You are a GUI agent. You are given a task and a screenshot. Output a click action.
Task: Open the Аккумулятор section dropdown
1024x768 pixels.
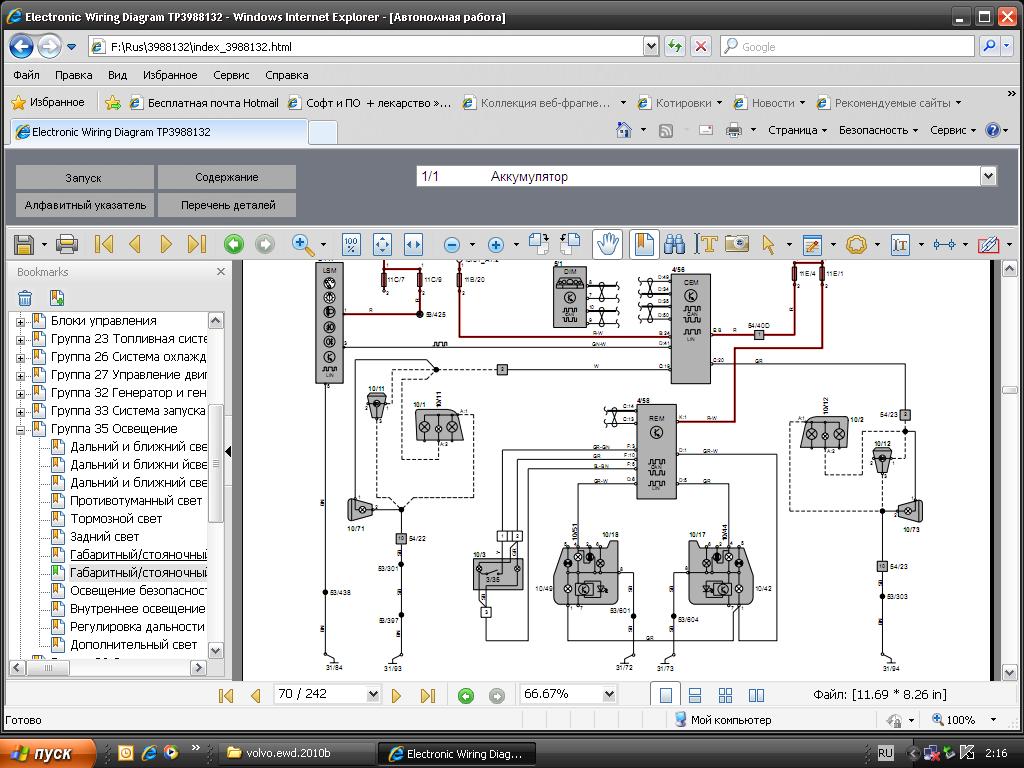click(x=988, y=176)
